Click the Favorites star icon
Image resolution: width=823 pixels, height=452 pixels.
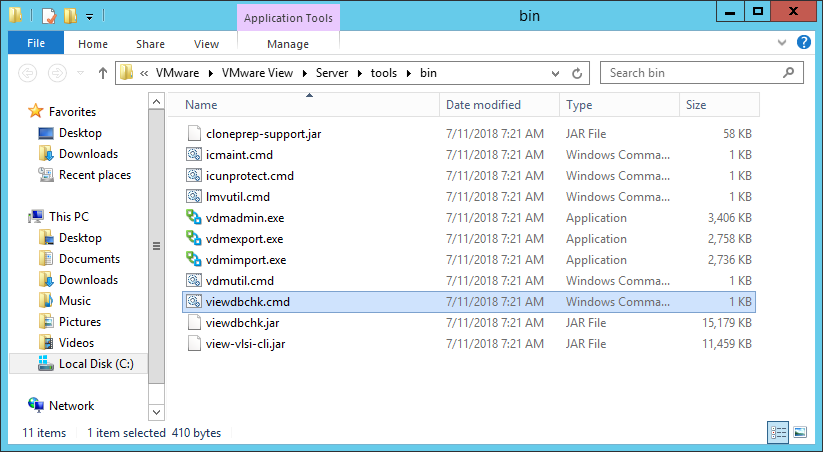[36, 111]
